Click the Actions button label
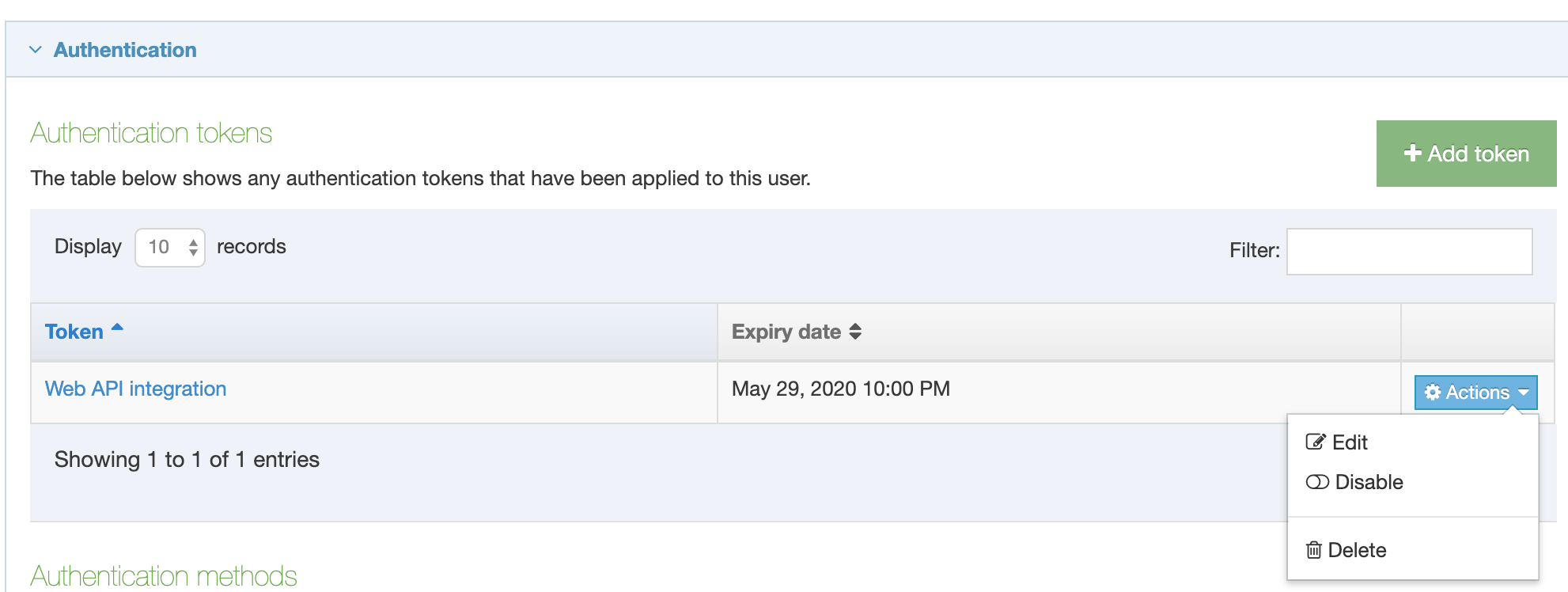This screenshot has width=1568, height=592. (1477, 393)
